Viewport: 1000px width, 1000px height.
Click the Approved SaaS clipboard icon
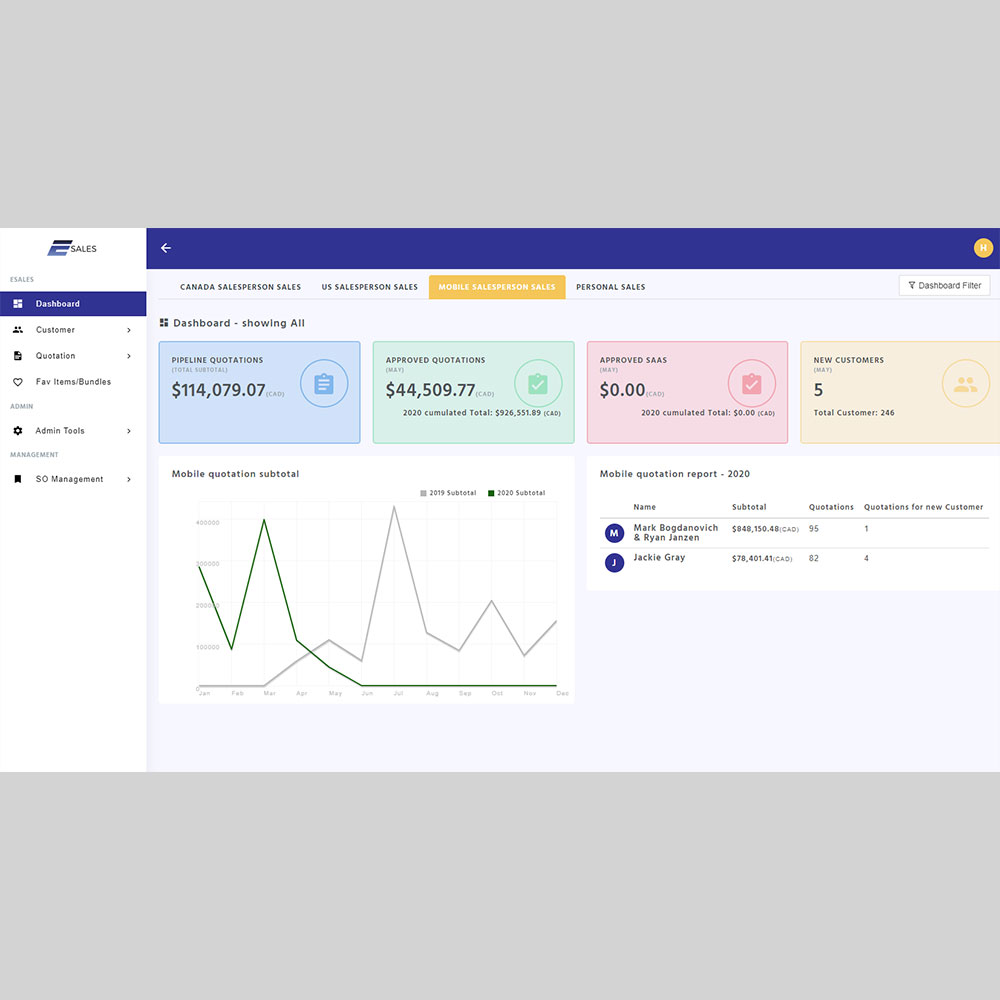pos(752,384)
